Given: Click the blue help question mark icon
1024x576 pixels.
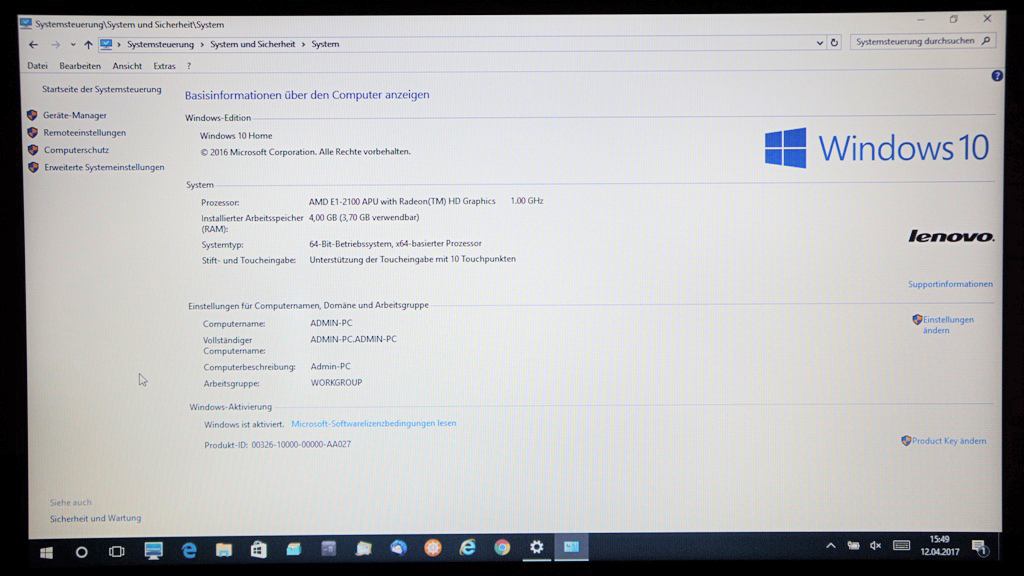Looking at the screenshot, I should coord(997,76).
